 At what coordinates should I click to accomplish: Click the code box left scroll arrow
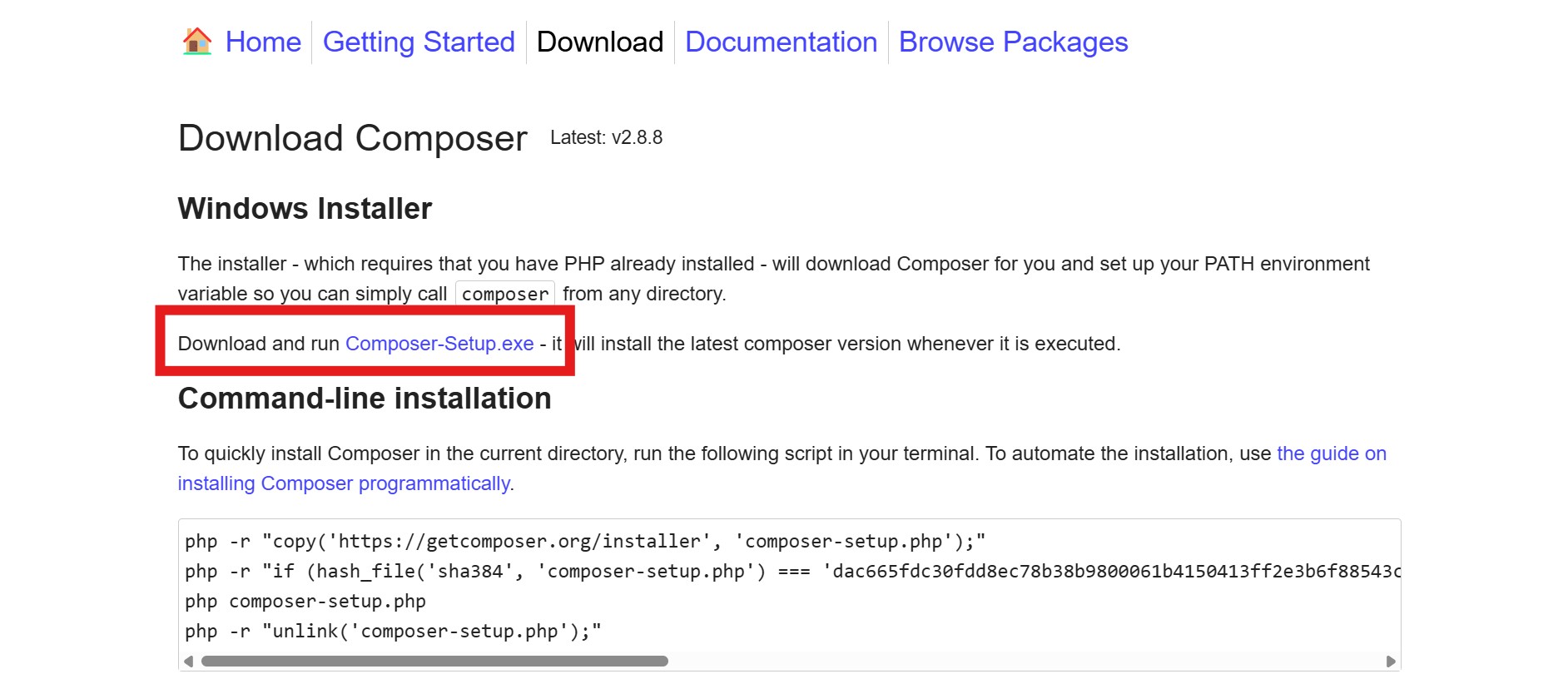188,662
